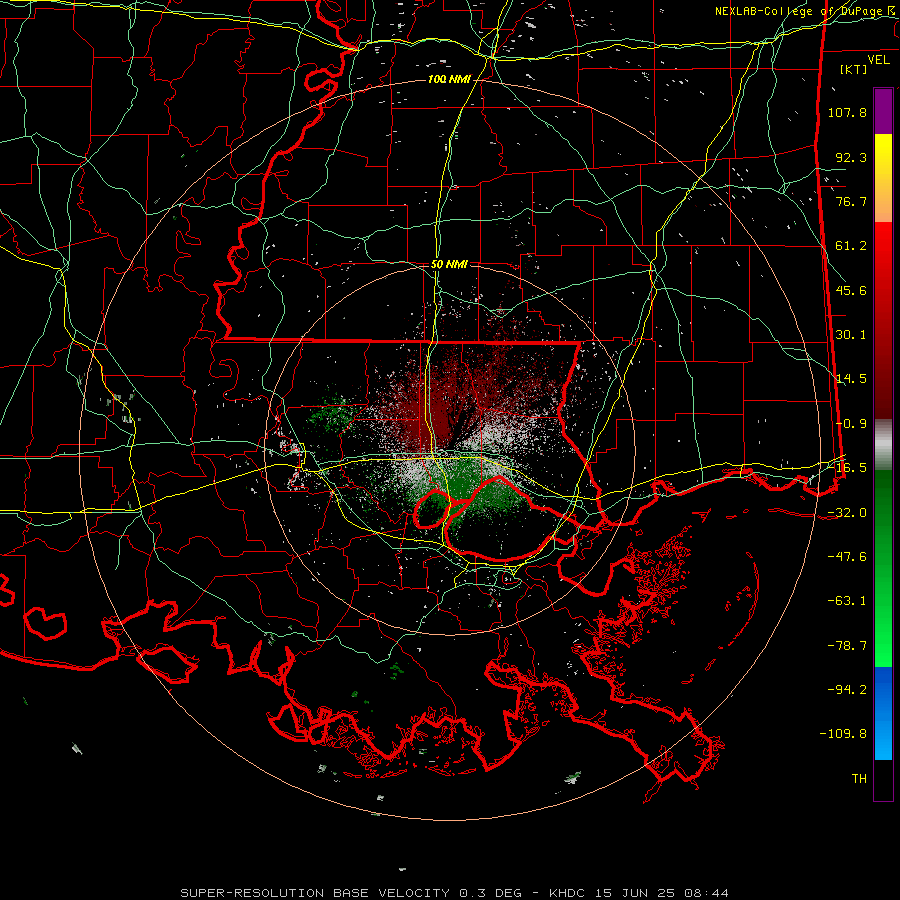Screen dimensions: 900x900
Task: Pick the gray segment of the color bar
Action: [883, 445]
